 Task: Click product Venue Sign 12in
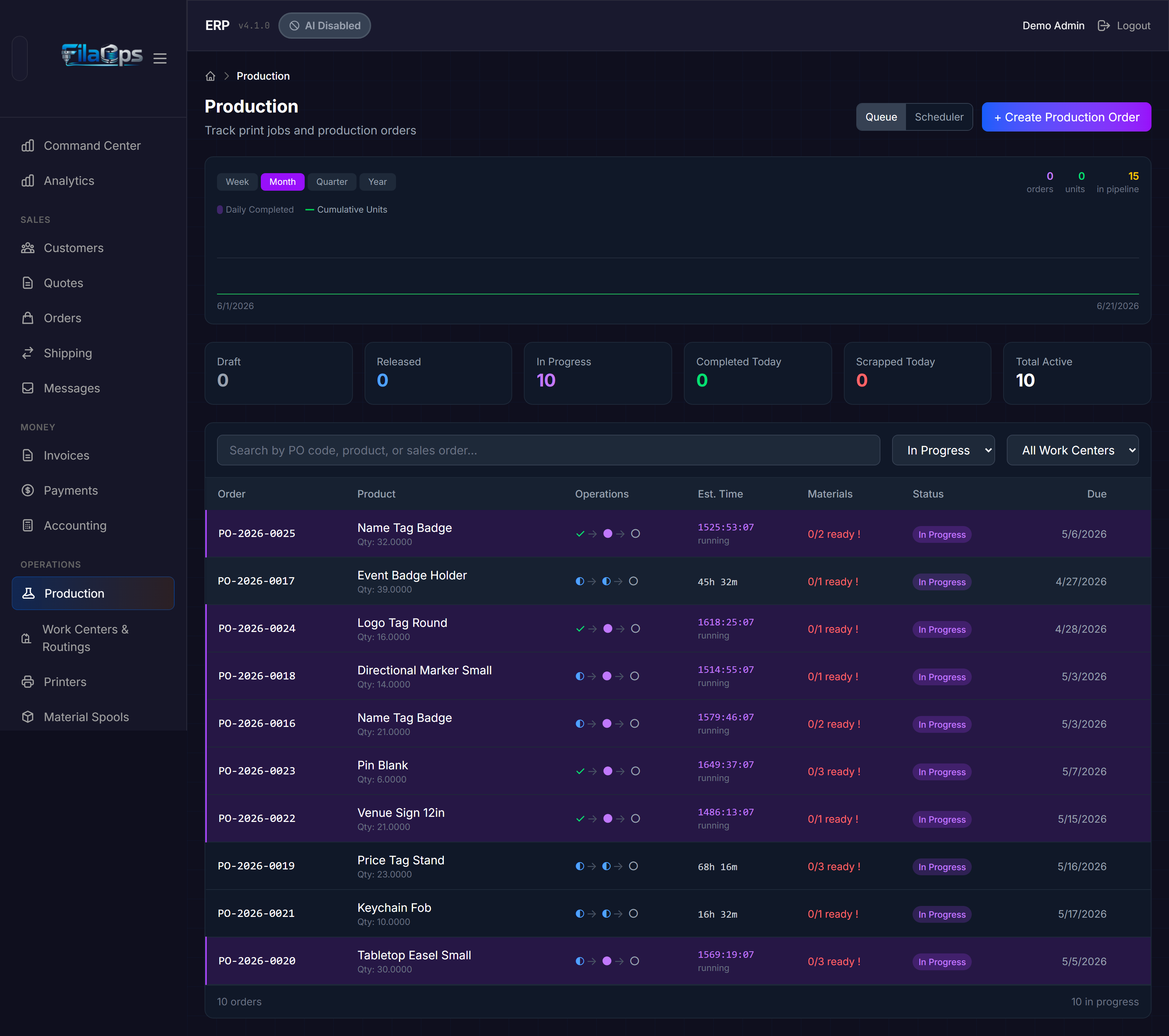click(401, 813)
